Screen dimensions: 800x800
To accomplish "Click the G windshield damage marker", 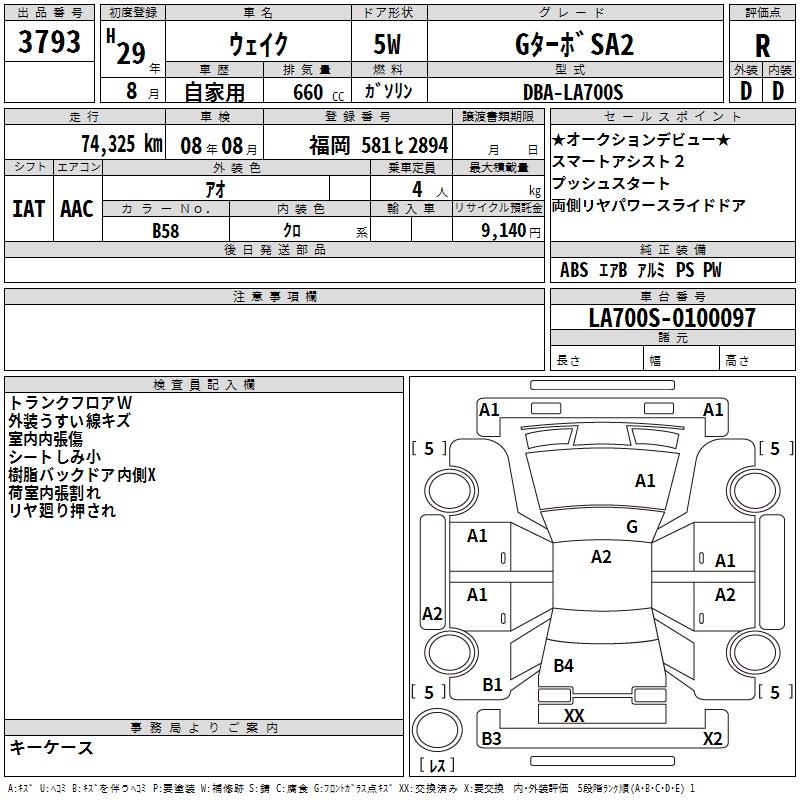I will pos(631,527).
